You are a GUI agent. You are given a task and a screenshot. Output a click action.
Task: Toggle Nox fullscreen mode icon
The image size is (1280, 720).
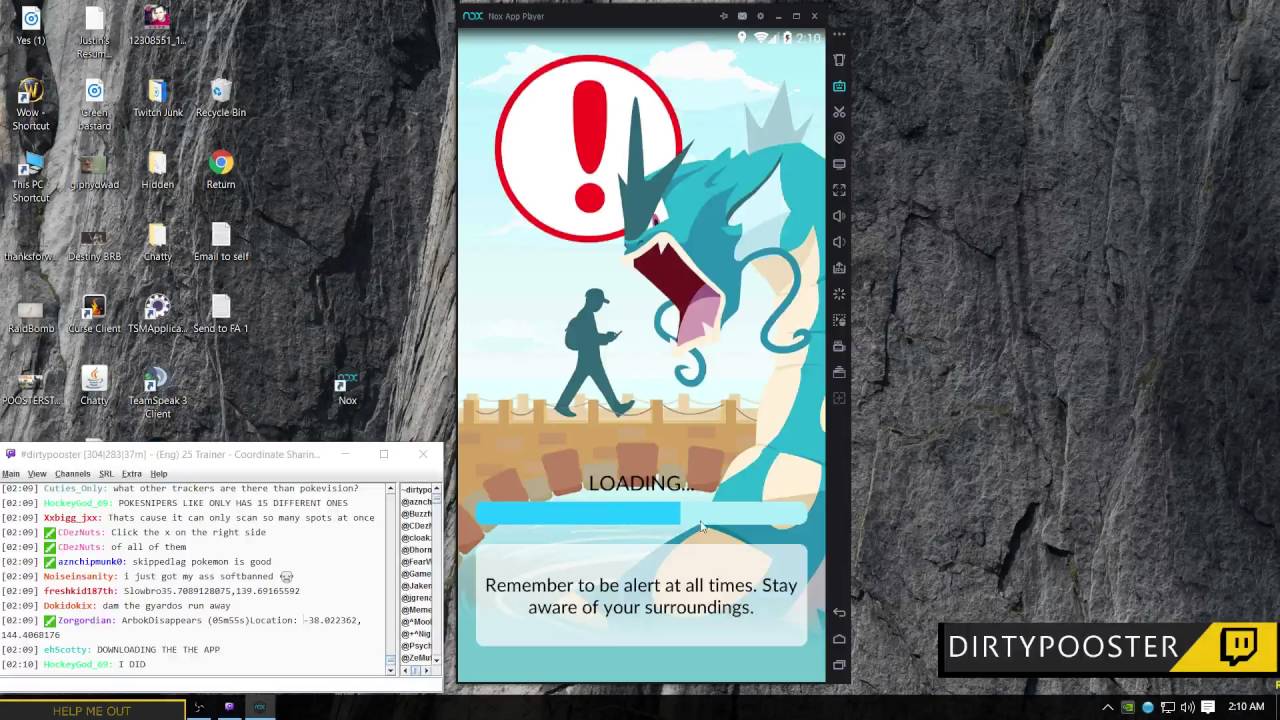click(x=839, y=190)
